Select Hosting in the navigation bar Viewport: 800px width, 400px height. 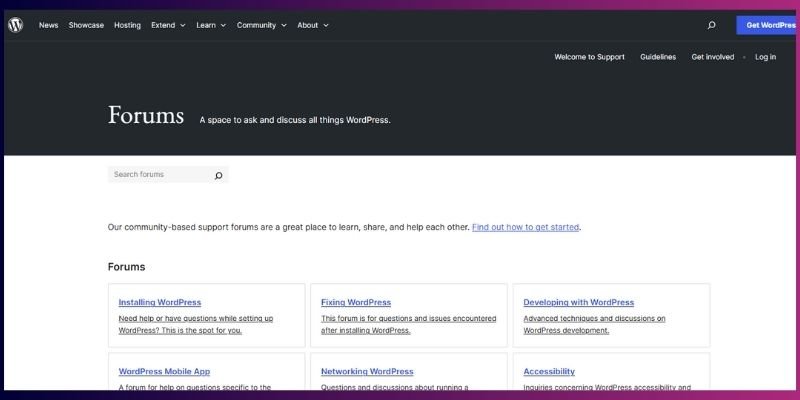pos(127,25)
